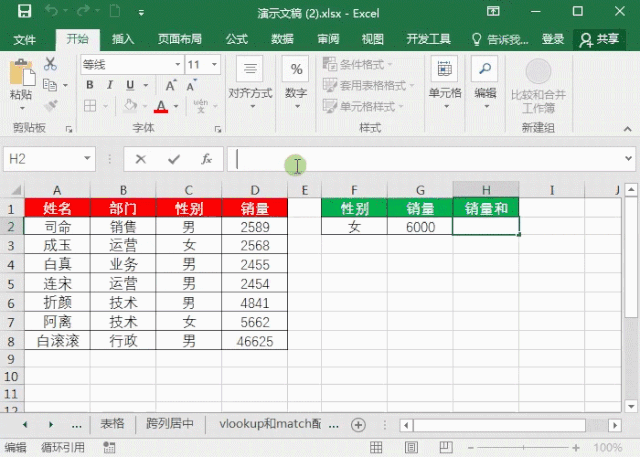Toggle Bold formatting
This screenshot has width=640, height=457.
click(90, 85)
